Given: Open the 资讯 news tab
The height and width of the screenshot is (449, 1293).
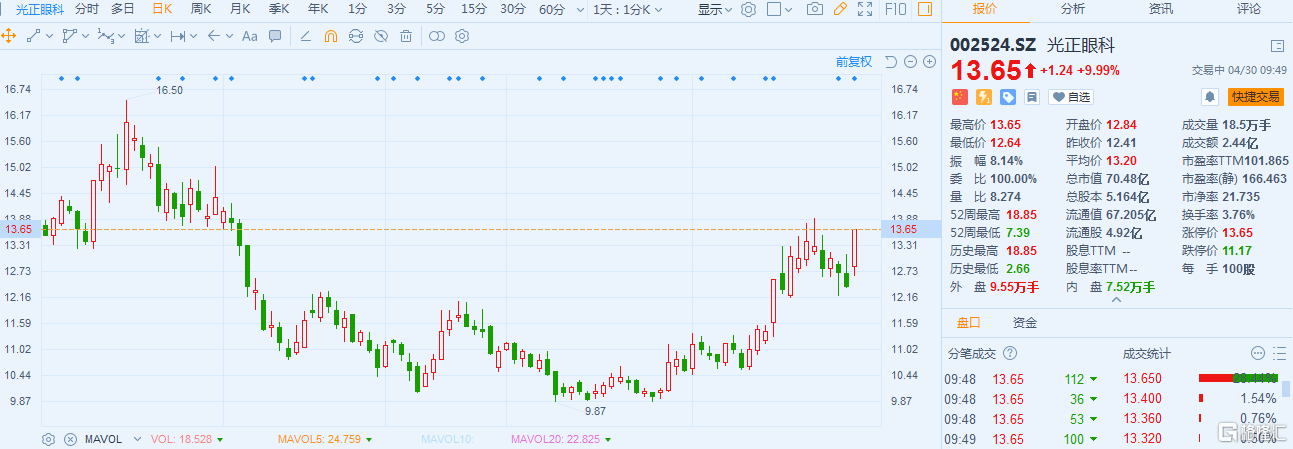Looking at the screenshot, I should [x=1160, y=8].
